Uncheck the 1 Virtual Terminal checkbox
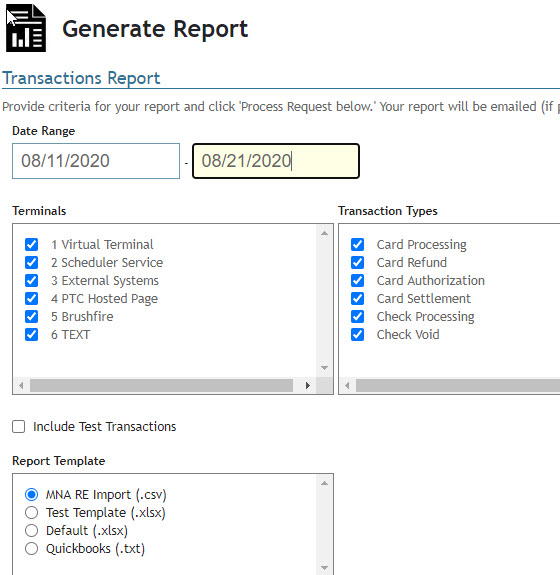The width and height of the screenshot is (560, 575). click(32, 244)
